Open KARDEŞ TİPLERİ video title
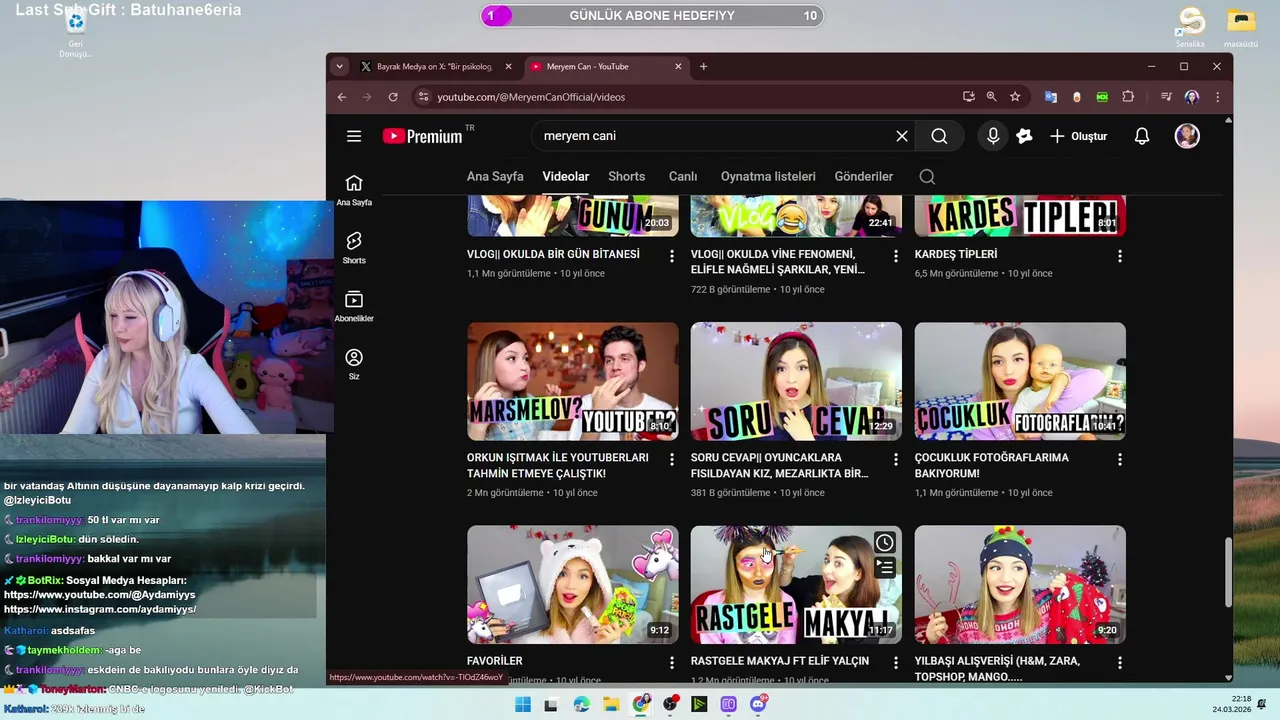 [956, 254]
